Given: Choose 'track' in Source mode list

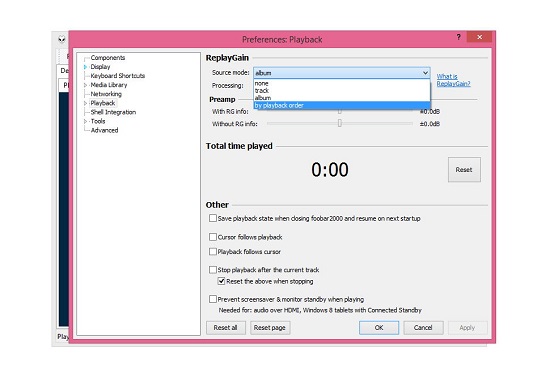Looking at the screenshot, I should coord(342,90).
